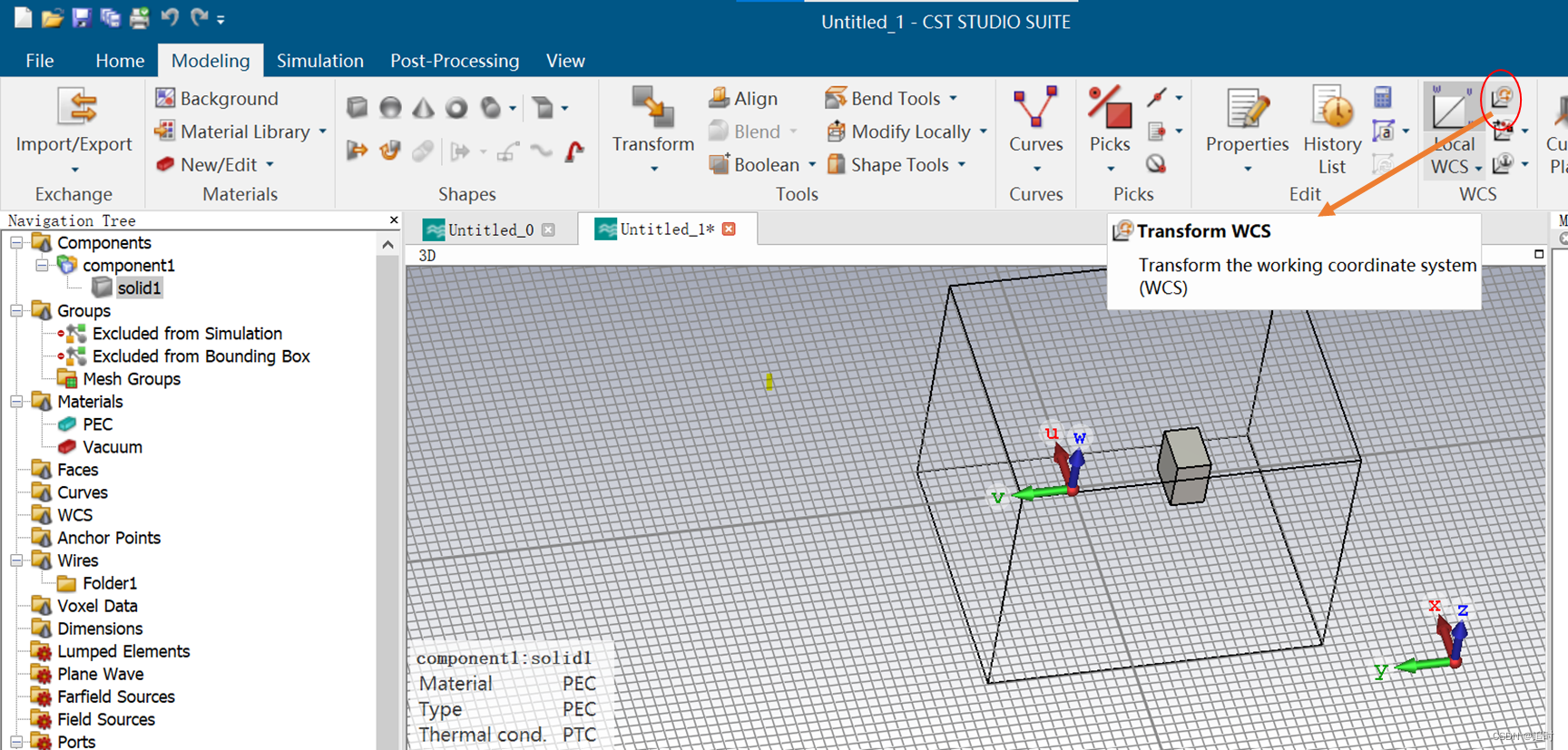Switch to the Post-Processing ribbon tab
Screen dimensions: 1568x750
tap(455, 61)
